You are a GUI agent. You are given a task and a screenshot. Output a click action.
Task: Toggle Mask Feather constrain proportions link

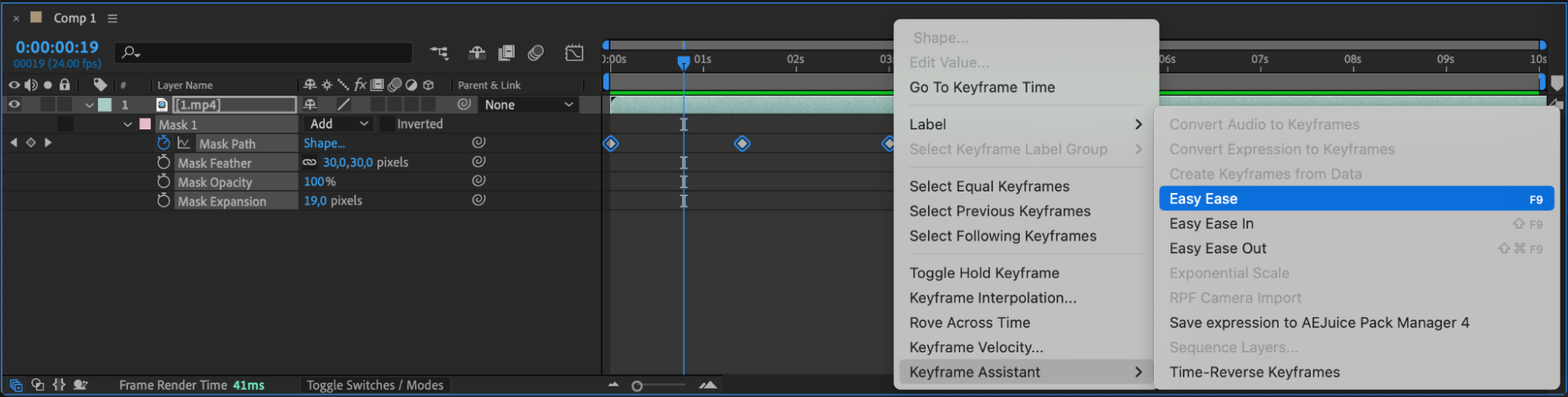click(x=310, y=162)
